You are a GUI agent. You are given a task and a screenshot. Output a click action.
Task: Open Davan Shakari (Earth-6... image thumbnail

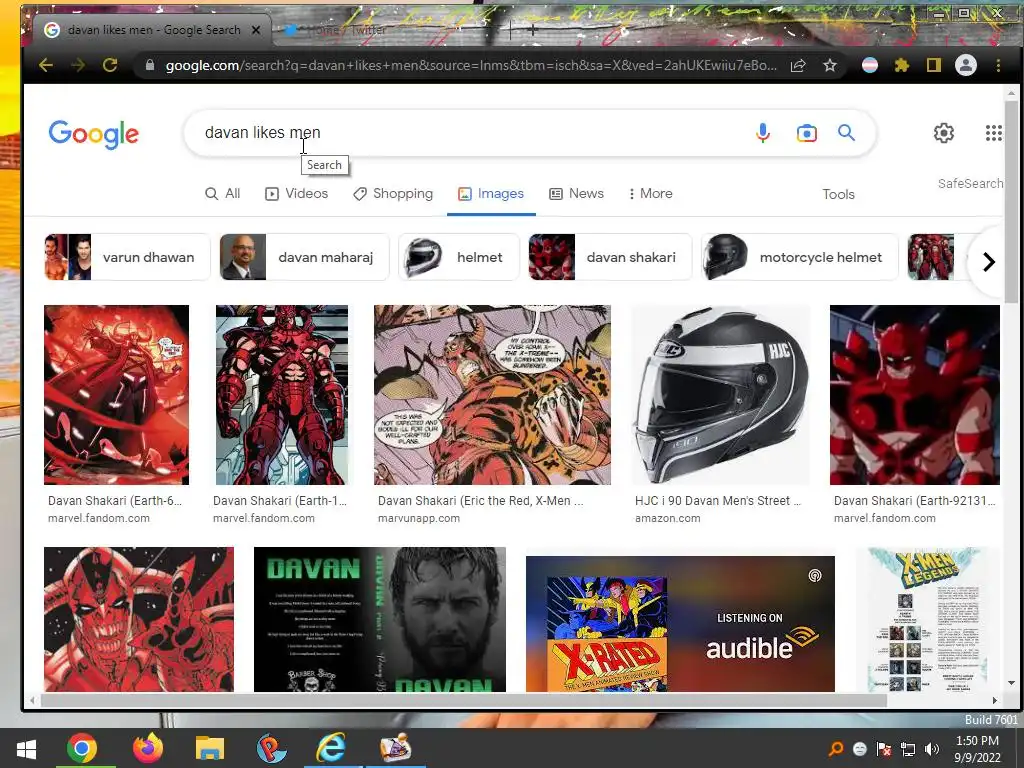[116, 395]
